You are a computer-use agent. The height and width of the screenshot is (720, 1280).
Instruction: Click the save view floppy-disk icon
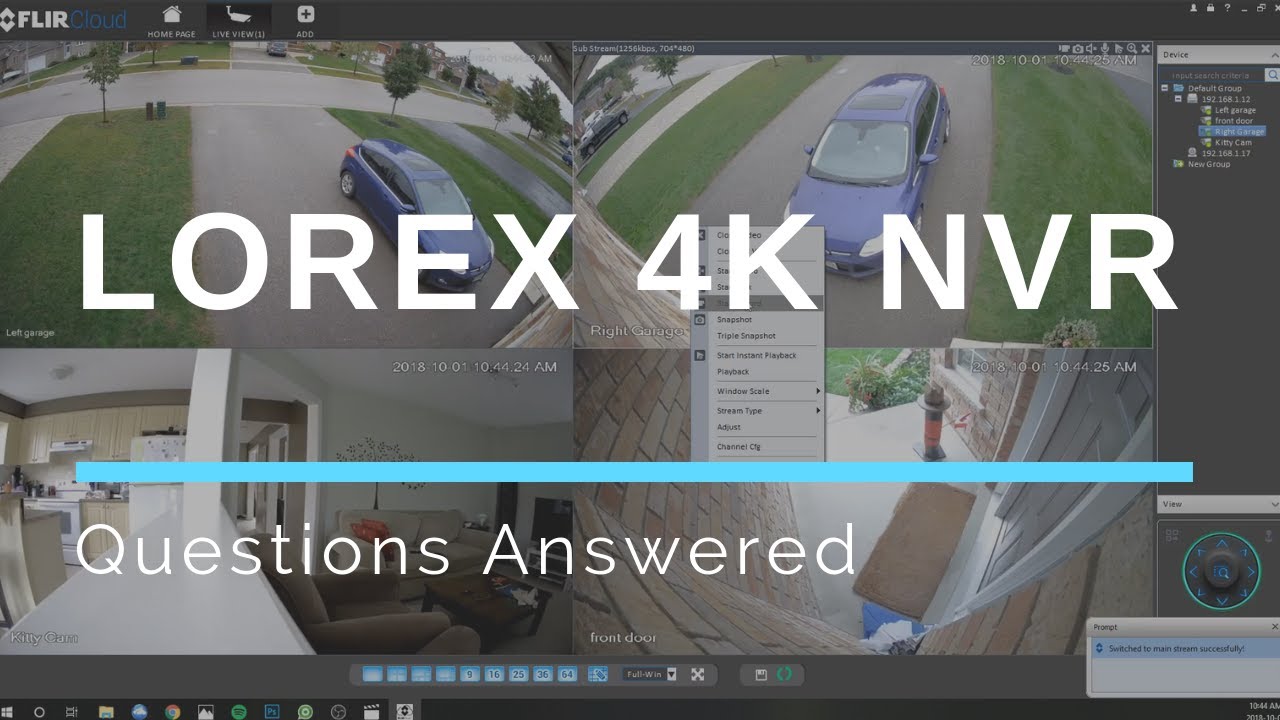pyautogui.click(x=761, y=674)
